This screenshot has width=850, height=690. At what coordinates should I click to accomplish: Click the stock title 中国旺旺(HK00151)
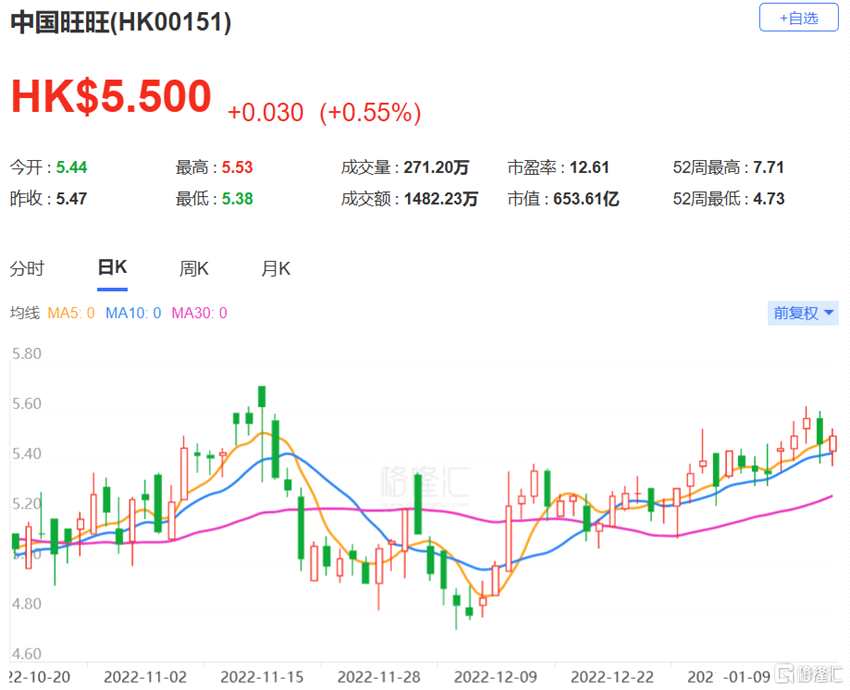(x=121, y=22)
